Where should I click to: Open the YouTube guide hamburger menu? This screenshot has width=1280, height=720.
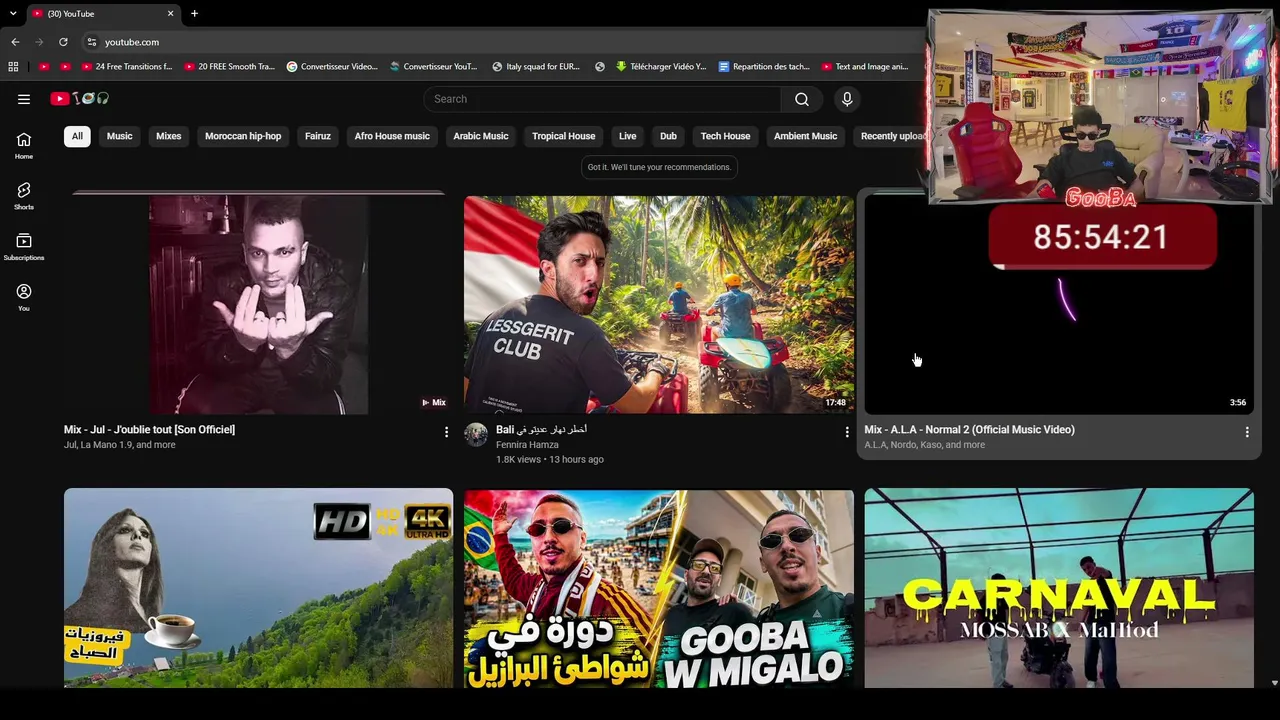[x=24, y=99]
